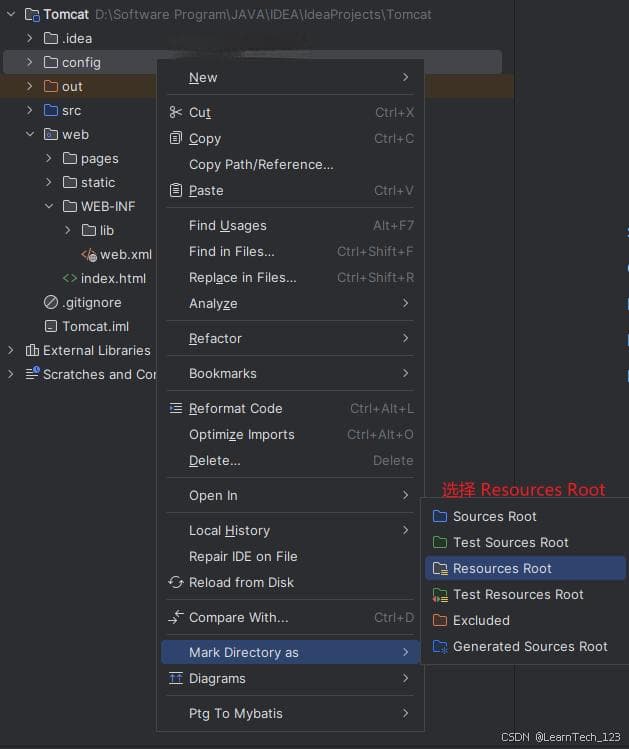Click the .gitignore file icon
The image size is (629, 749).
pos(51,302)
